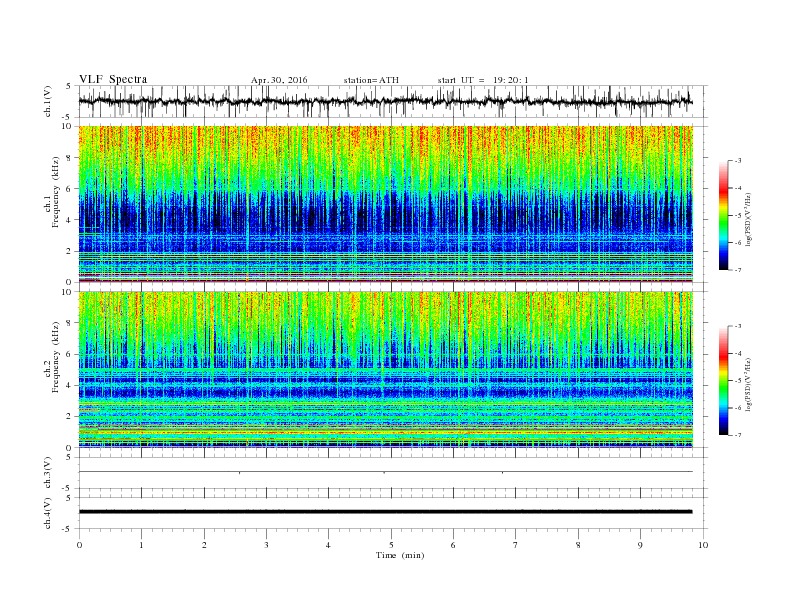Viewport: 792px width, 612px height.
Task: Click the ch.1 spectrogram color scale bar
Action: pyautogui.click(x=724, y=216)
